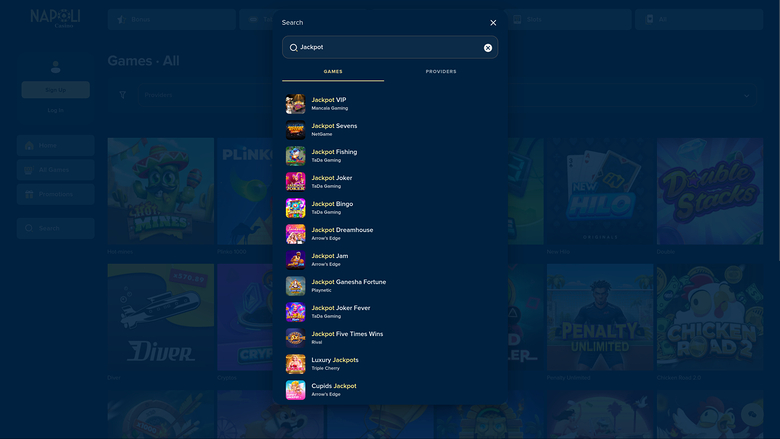
Task: Close the Search dialog
Action: pos(493,22)
